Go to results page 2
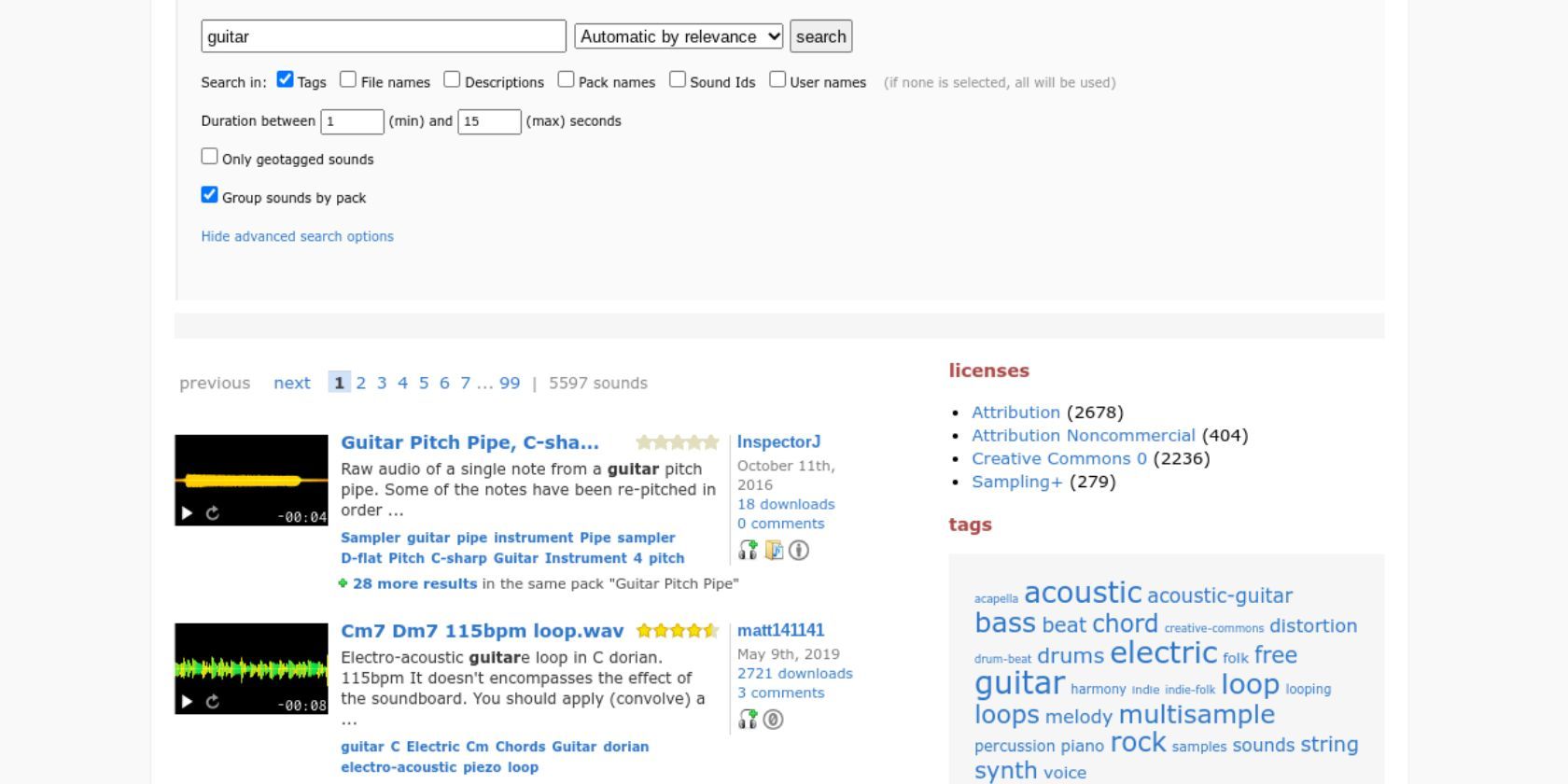This screenshot has height=784, width=1568. pyautogui.click(x=361, y=383)
